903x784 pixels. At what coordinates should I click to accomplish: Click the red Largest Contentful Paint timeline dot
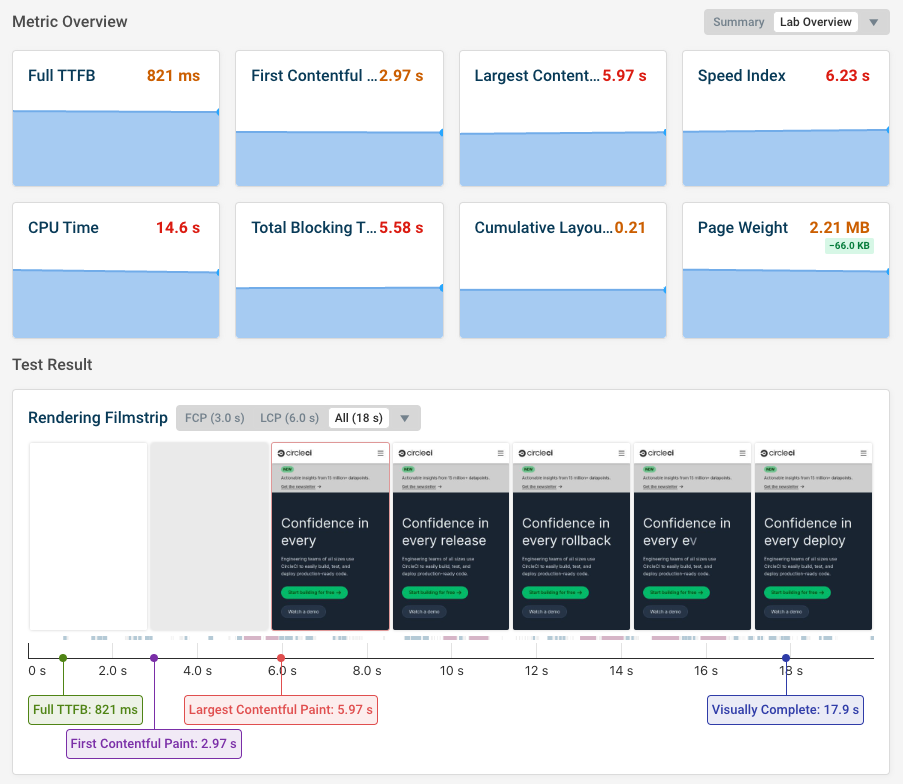tap(281, 658)
